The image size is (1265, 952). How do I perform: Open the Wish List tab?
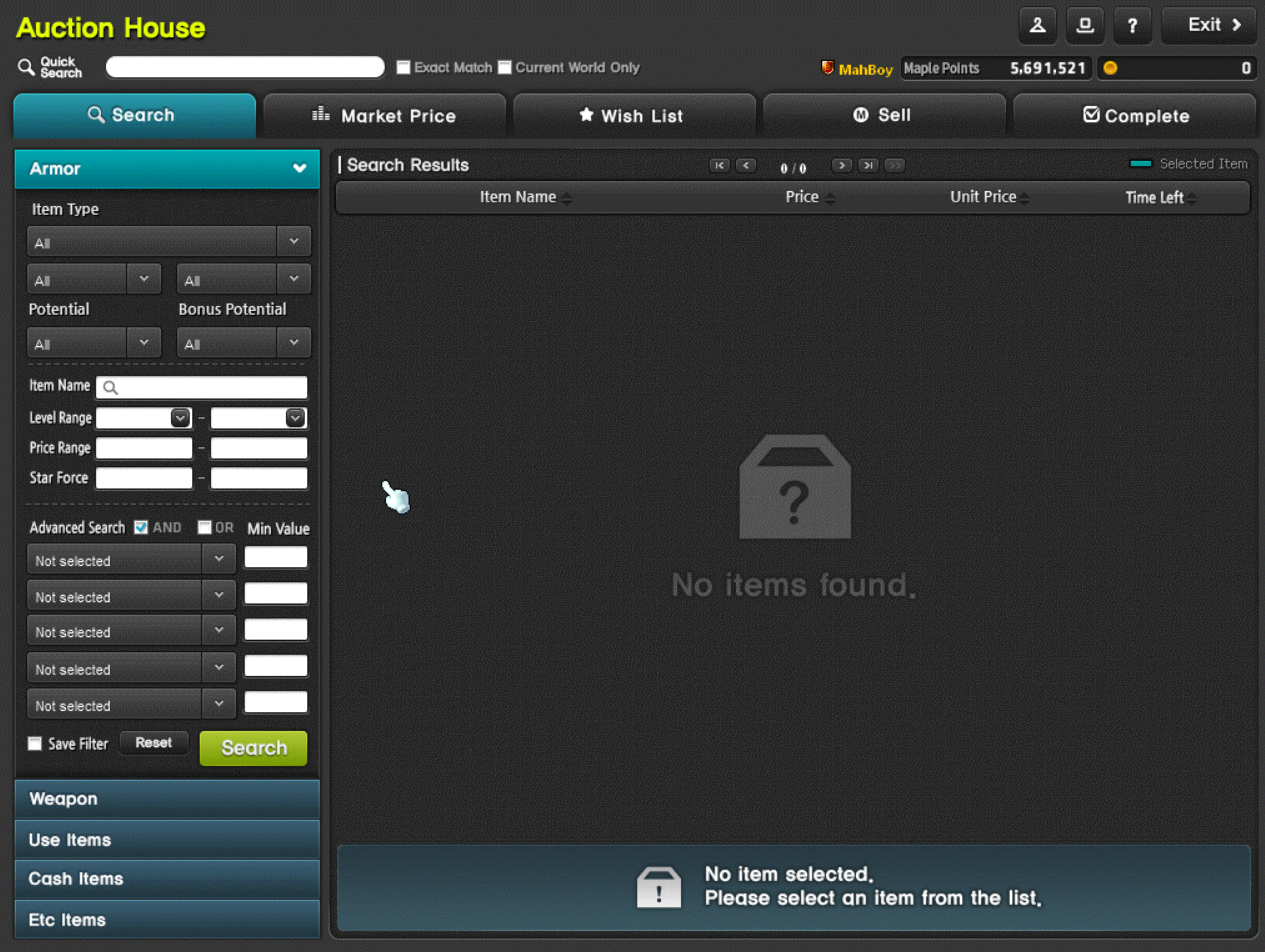[x=635, y=116]
